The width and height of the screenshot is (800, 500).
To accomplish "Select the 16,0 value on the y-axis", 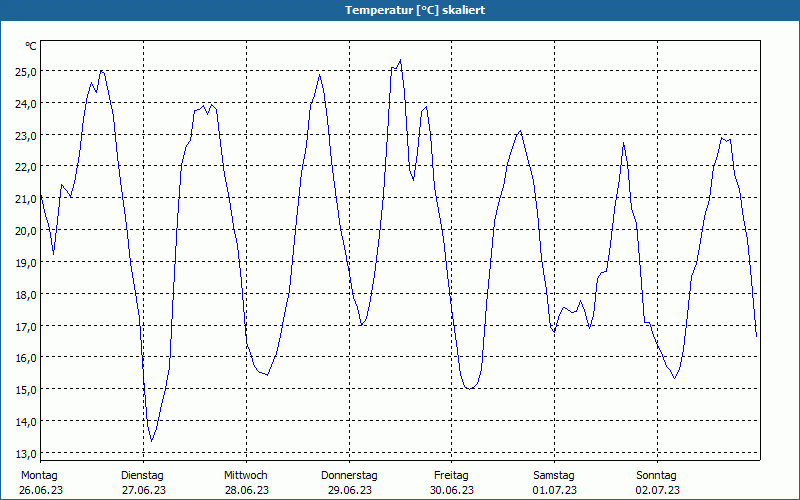I will tap(25, 357).
